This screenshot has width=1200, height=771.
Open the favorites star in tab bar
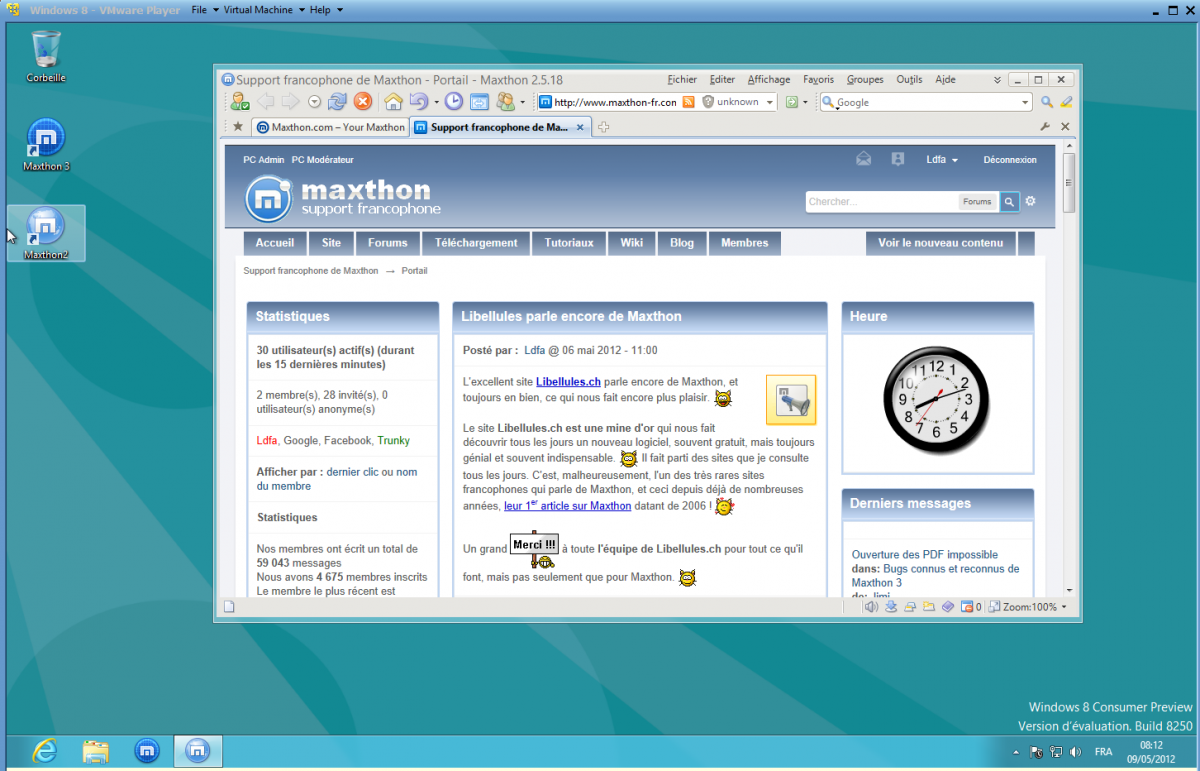pos(237,127)
